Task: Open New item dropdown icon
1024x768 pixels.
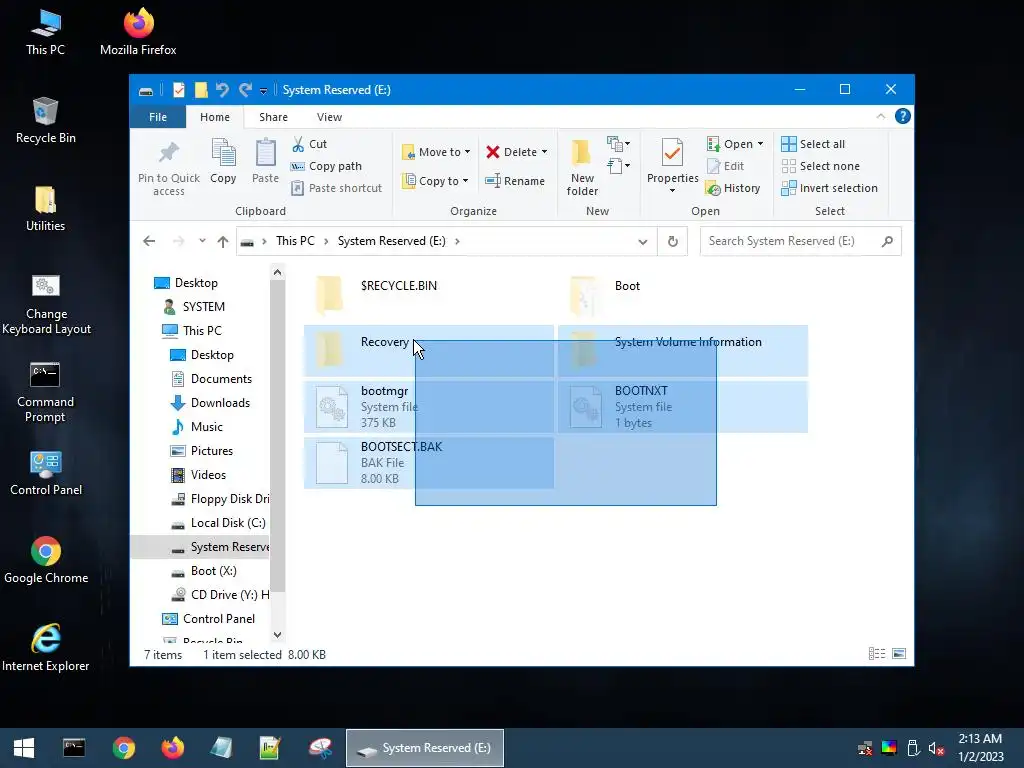Action: tap(618, 143)
